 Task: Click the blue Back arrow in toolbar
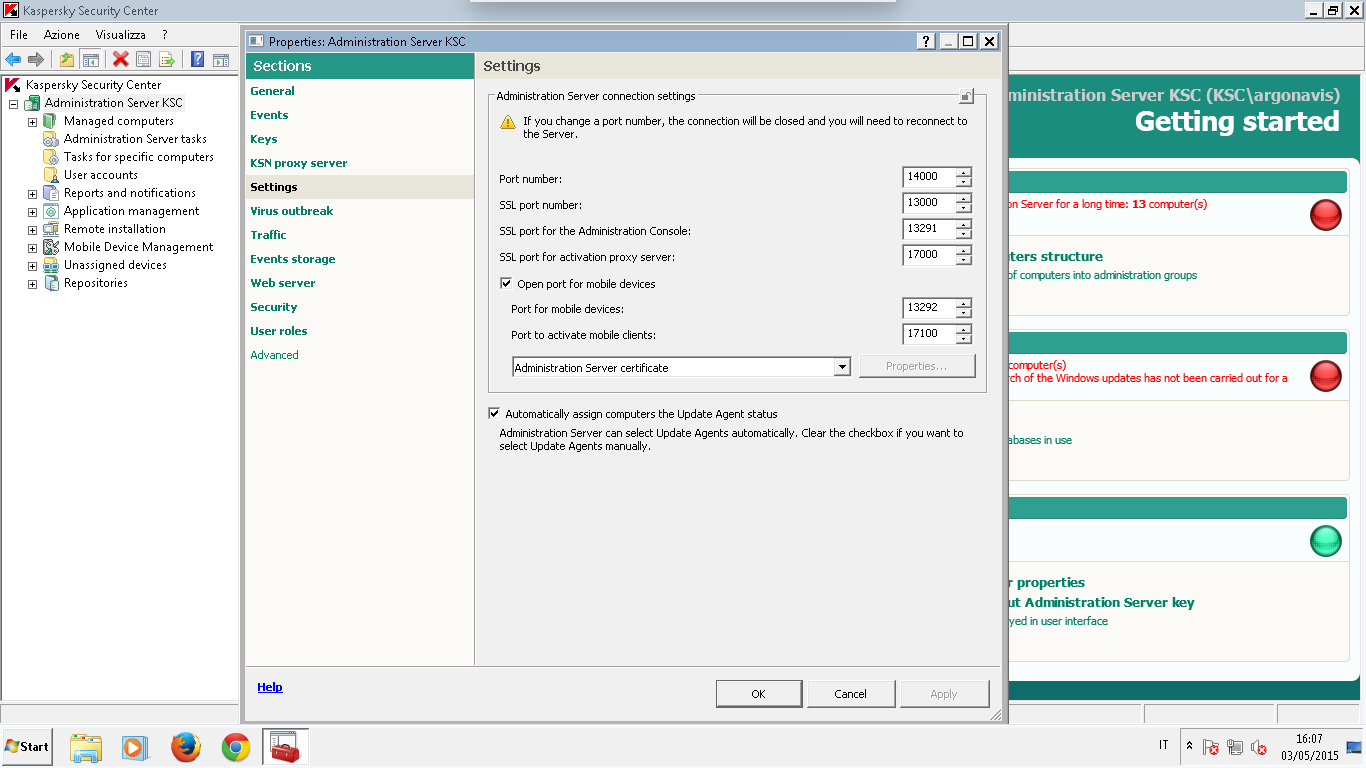pos(13,60)
